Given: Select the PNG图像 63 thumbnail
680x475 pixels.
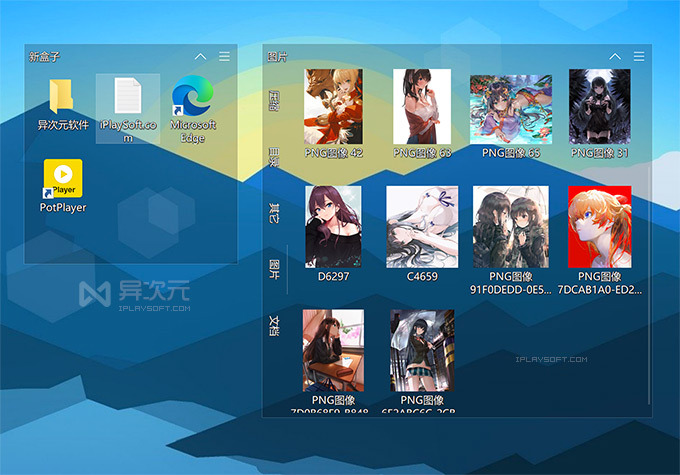Looking at the screenshot, I should 422,106.
